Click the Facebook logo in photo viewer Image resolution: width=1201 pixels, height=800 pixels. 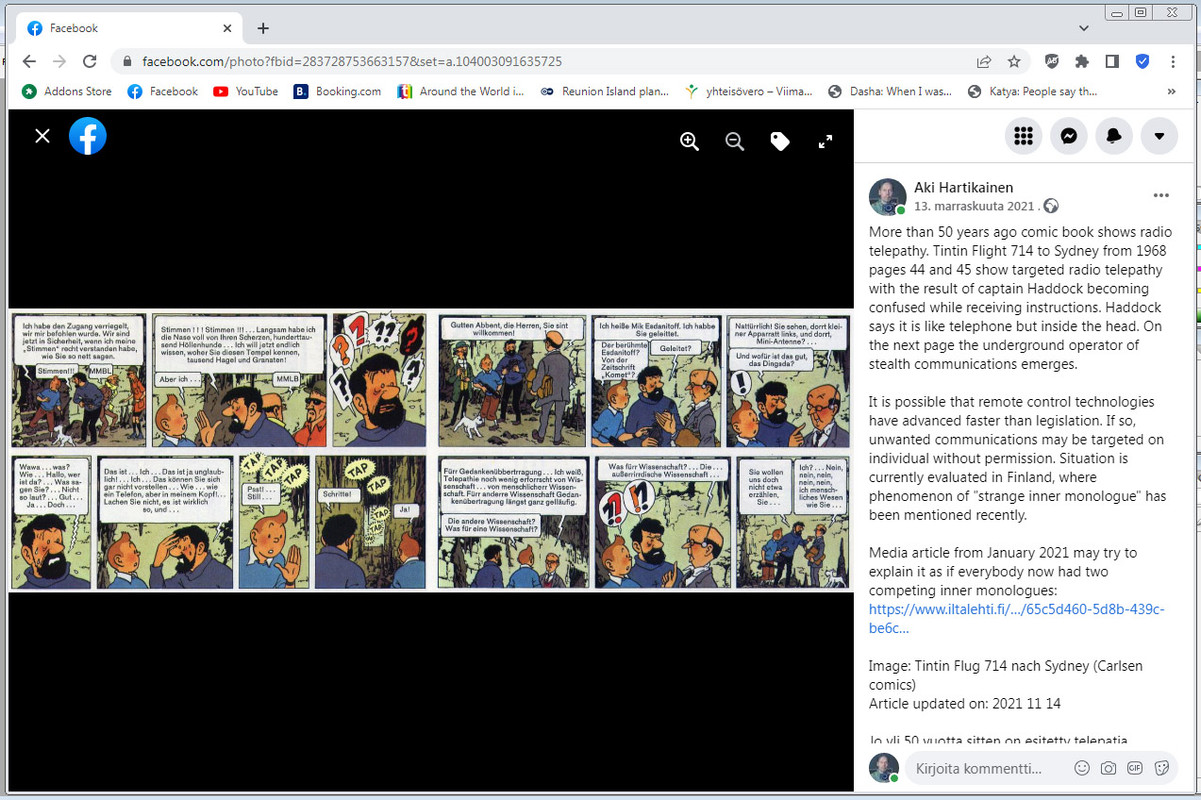tap(88, 136)
